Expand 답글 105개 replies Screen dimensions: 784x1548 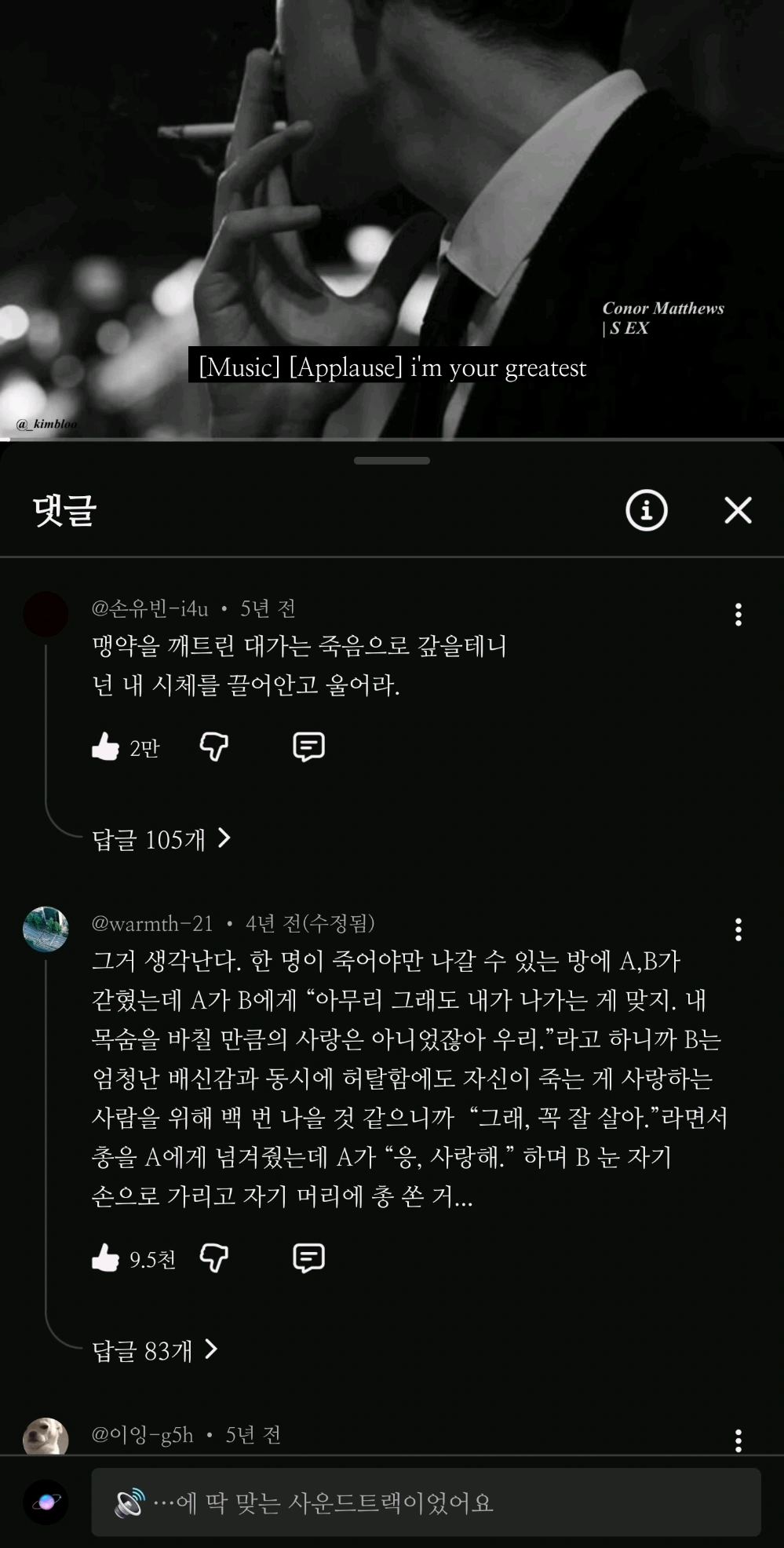click(x=162, y=839)
